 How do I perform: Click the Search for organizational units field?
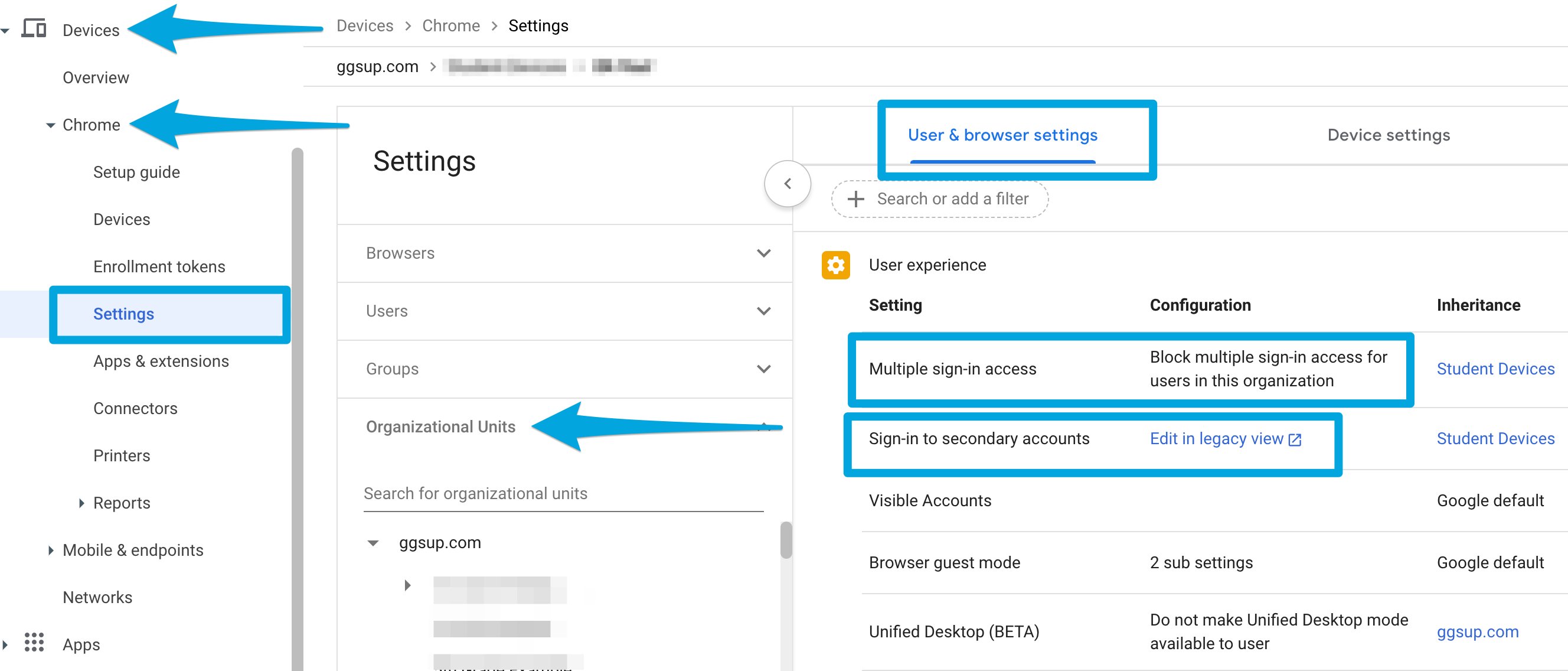pyautogui.click(x=563, y=494)
